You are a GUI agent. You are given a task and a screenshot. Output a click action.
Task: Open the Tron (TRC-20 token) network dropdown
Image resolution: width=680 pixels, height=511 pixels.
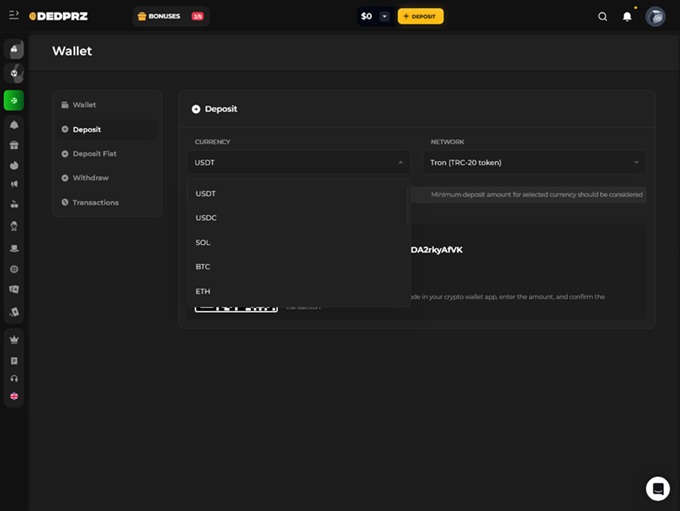pos(534,162)
